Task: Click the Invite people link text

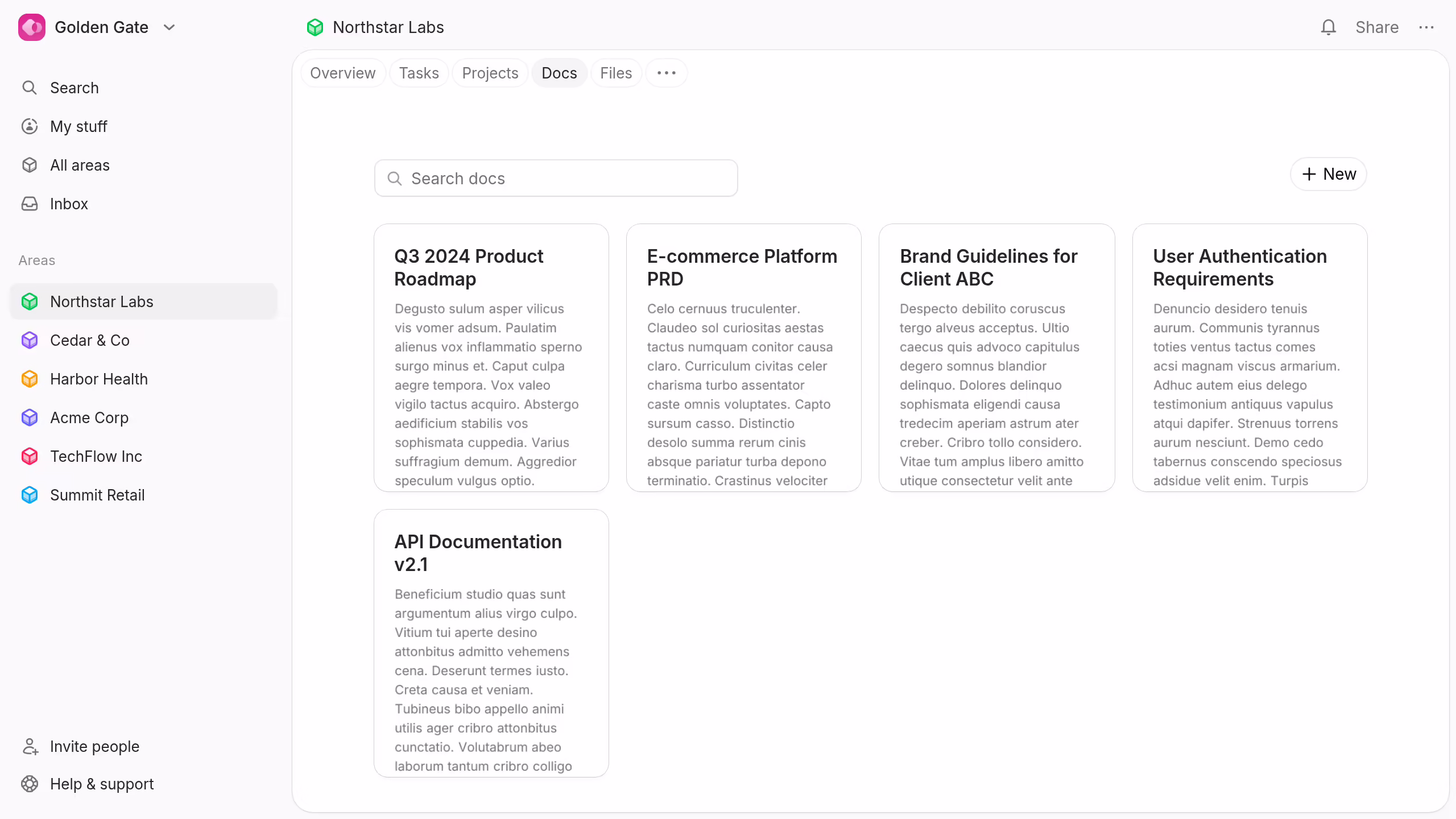Action: click(95, 746)
